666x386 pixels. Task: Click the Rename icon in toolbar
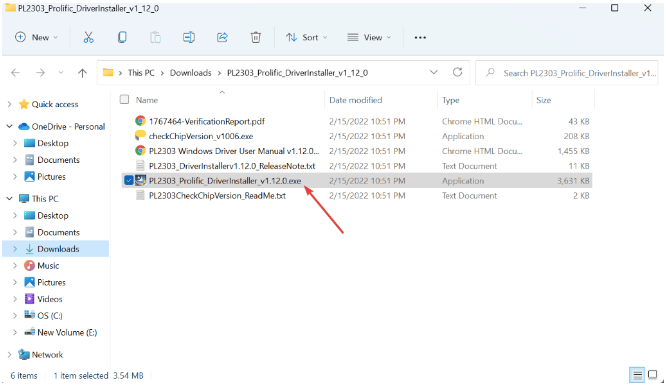[189, 37]
